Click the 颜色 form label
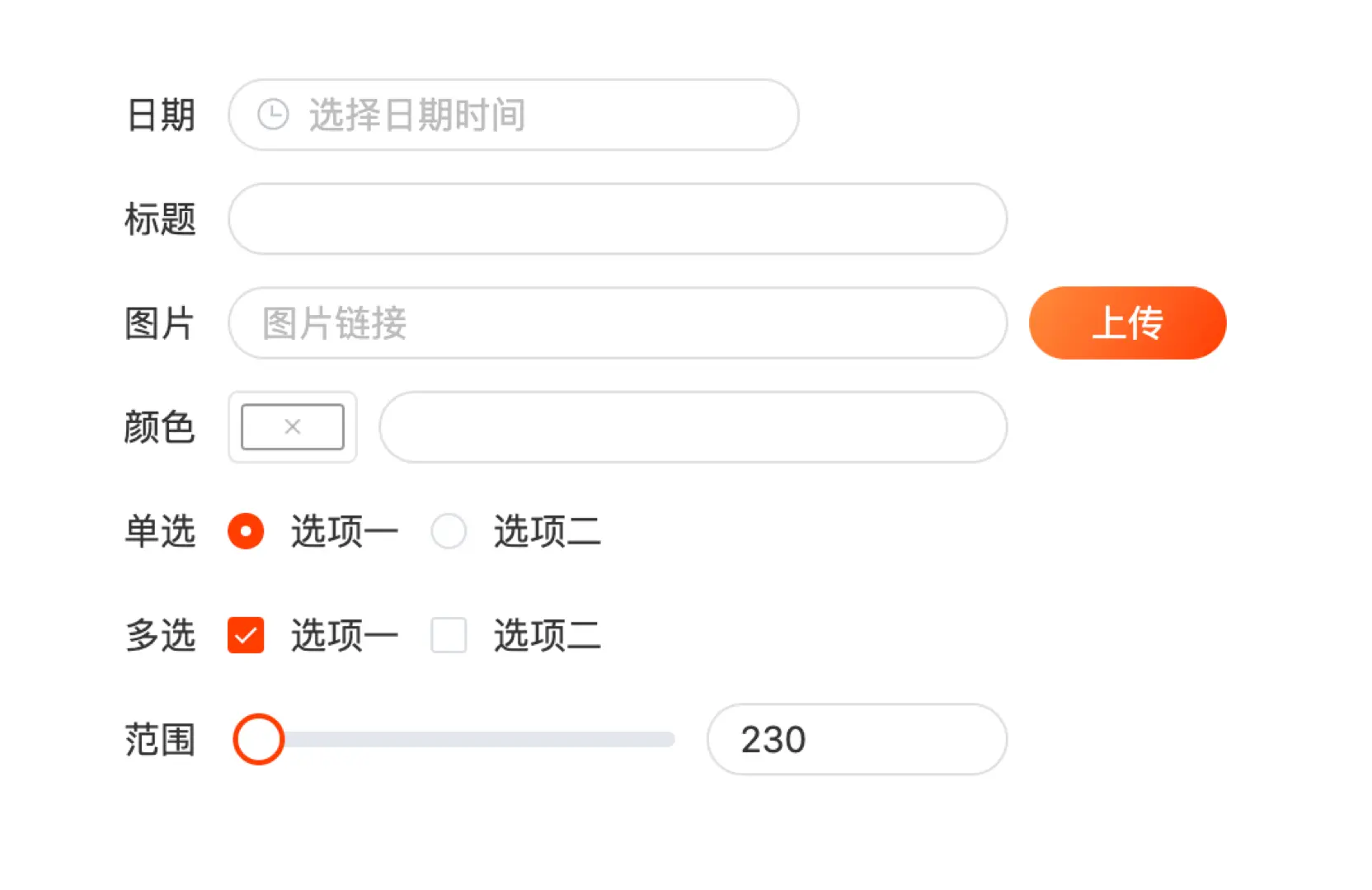 tap(159, 427)
